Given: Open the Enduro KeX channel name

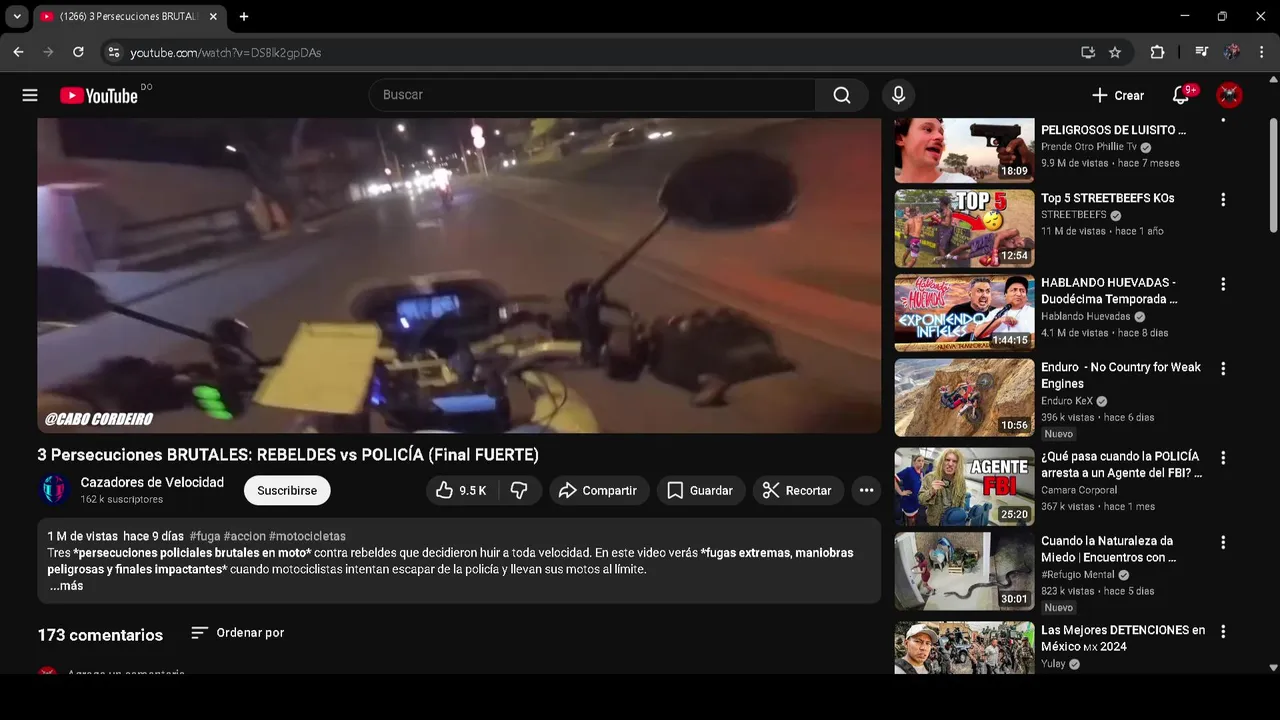Looking at the screenshot, I should point(1067,401).
